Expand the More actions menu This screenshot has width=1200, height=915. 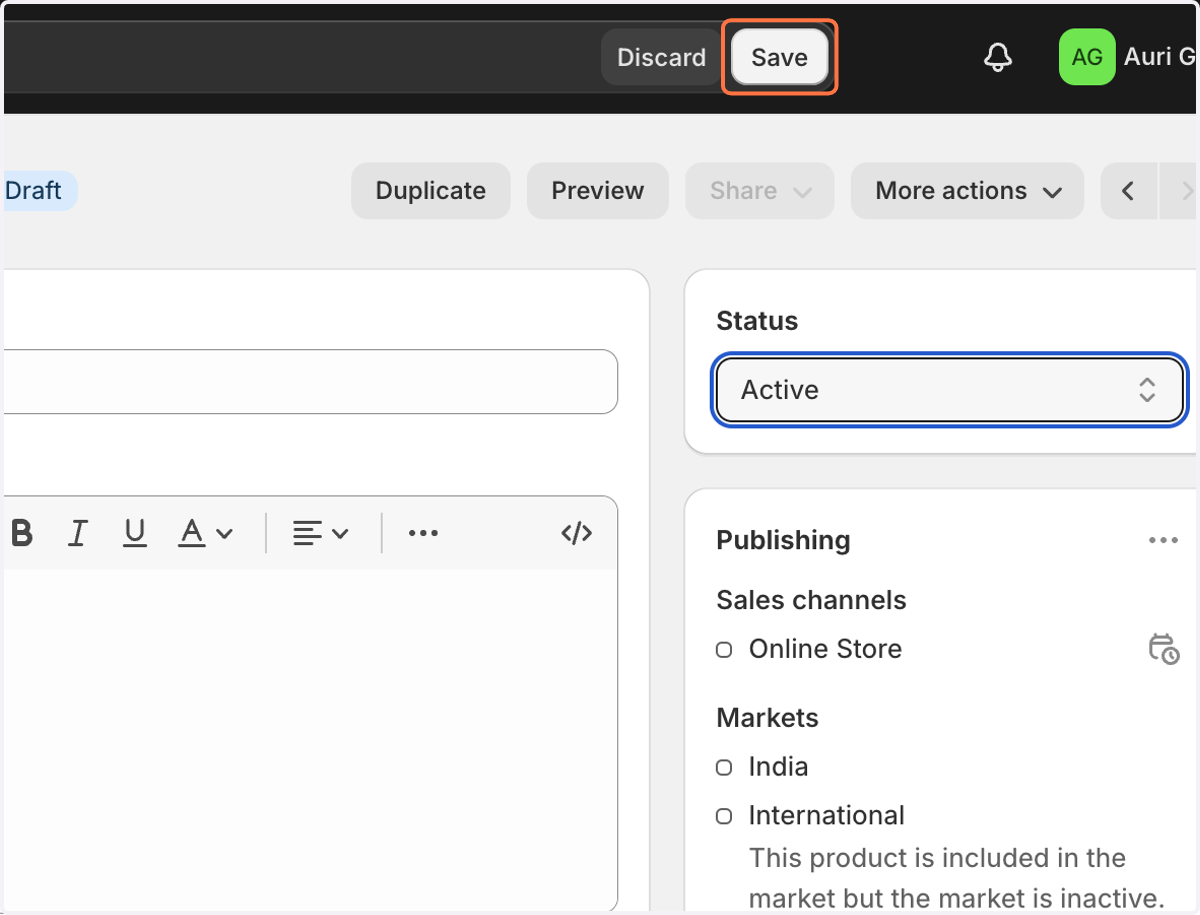point(968,191)
